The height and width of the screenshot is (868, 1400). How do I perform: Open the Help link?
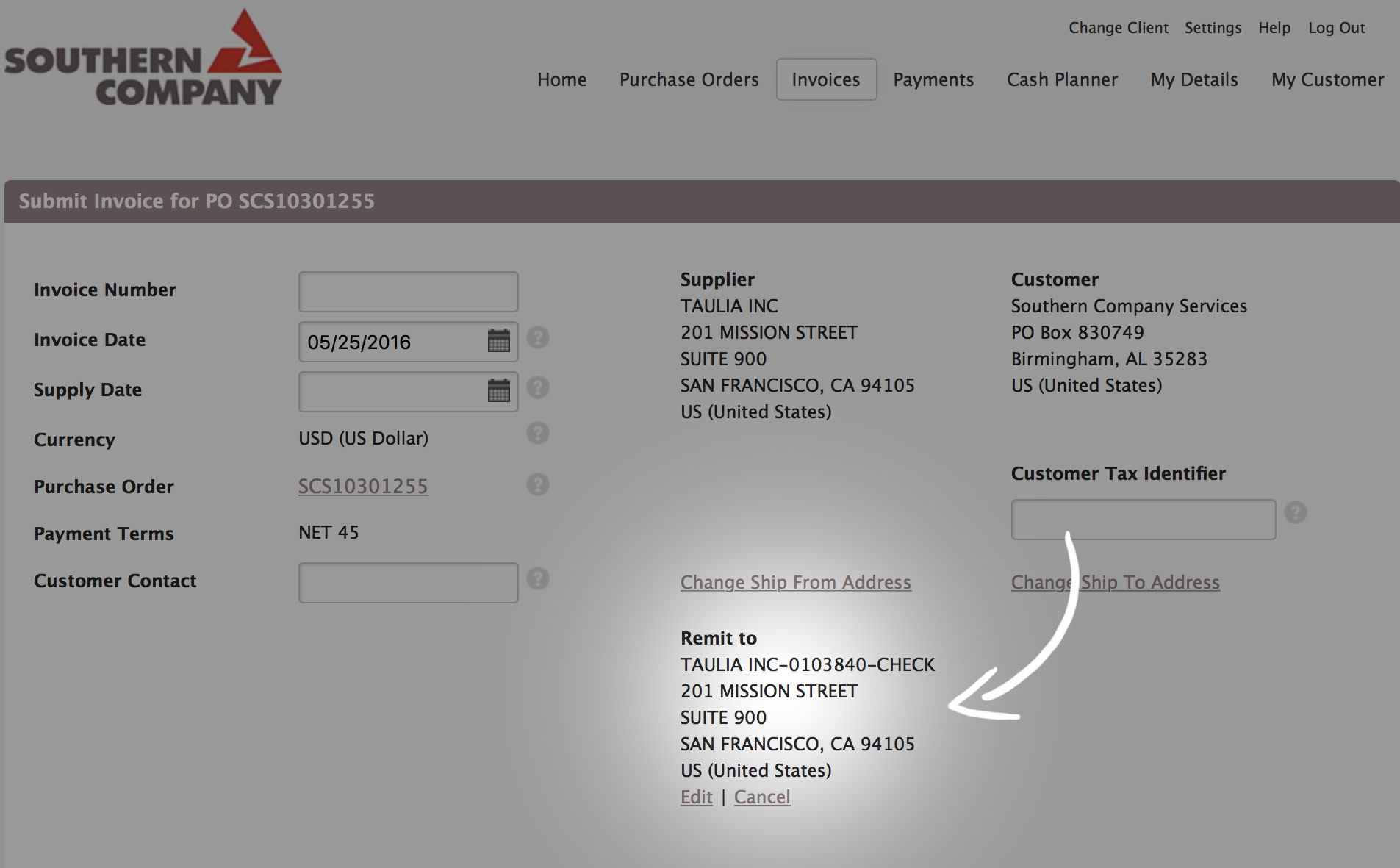coord(1274,28)
